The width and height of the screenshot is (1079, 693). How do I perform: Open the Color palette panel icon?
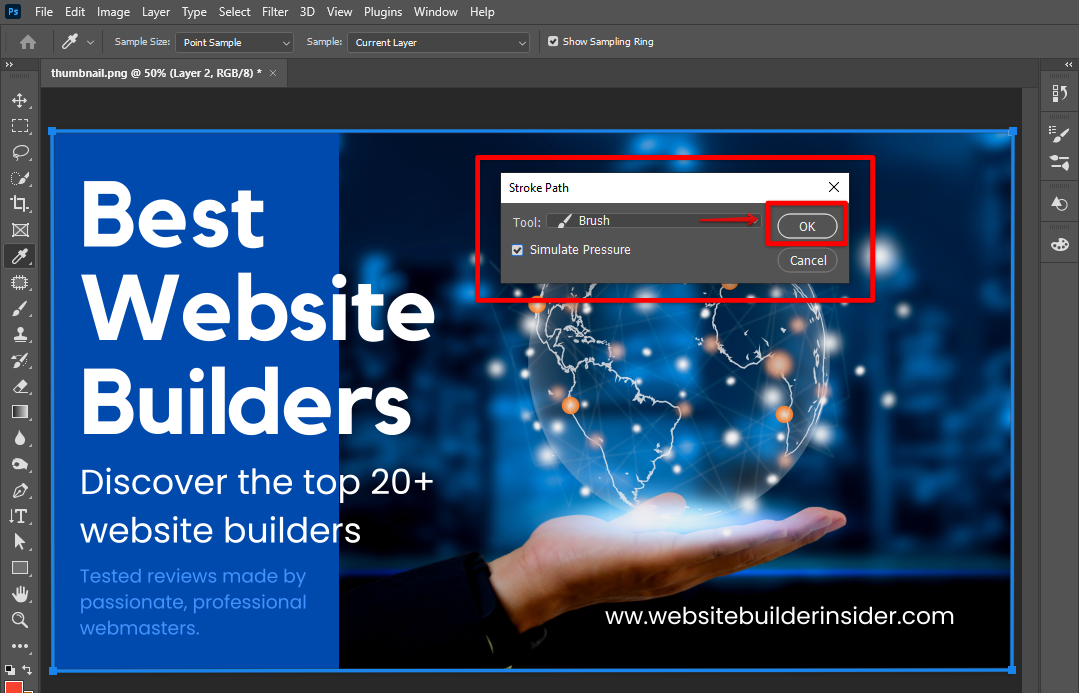click(x=1059, y=245)
